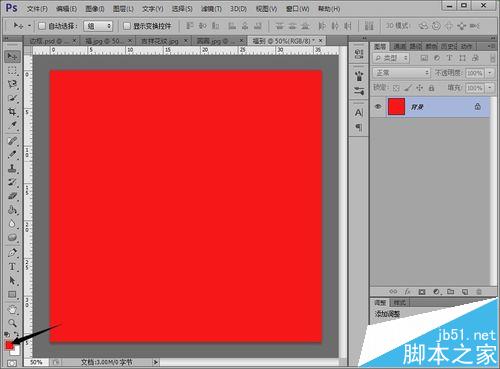
Task: Enable the 自动选择 checkbox
Action: tap(42, 26)
